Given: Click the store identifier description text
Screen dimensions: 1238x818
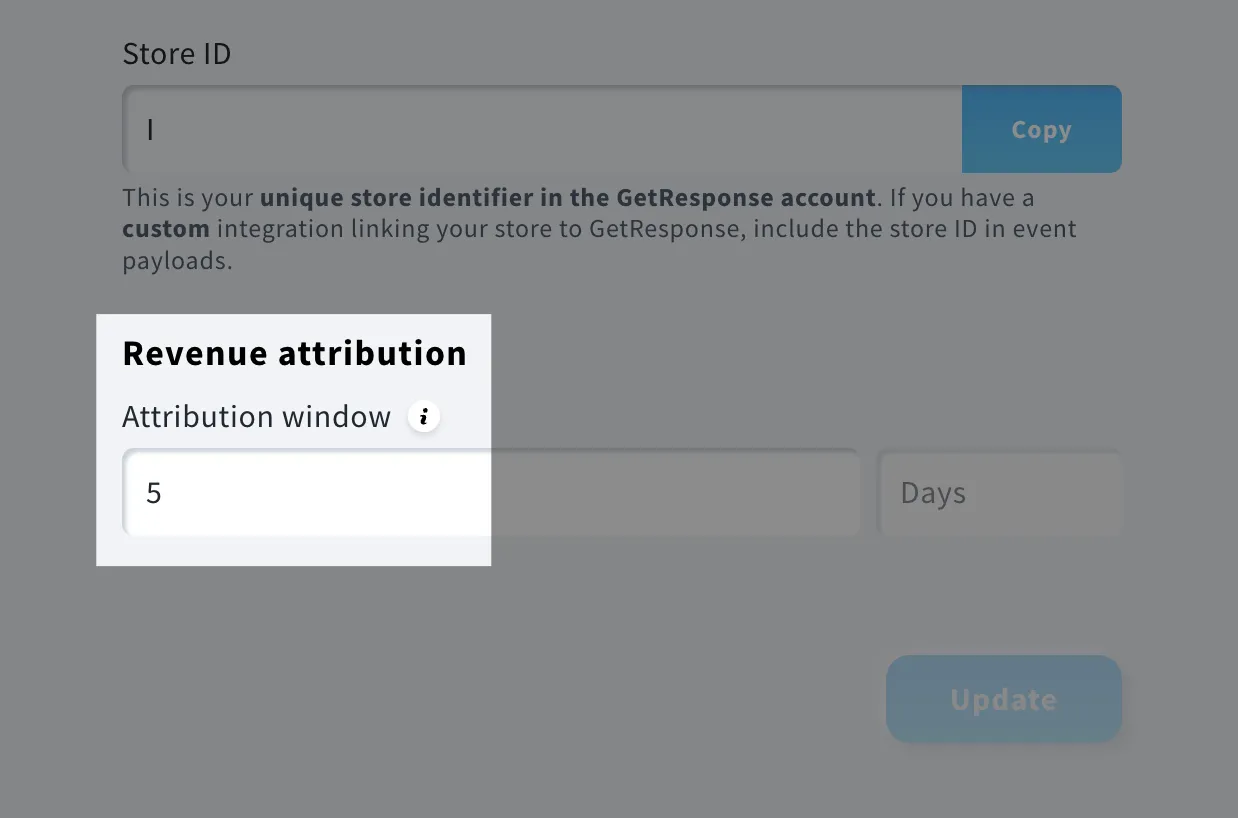Looking at the screenshot, I should coord(599,228).
